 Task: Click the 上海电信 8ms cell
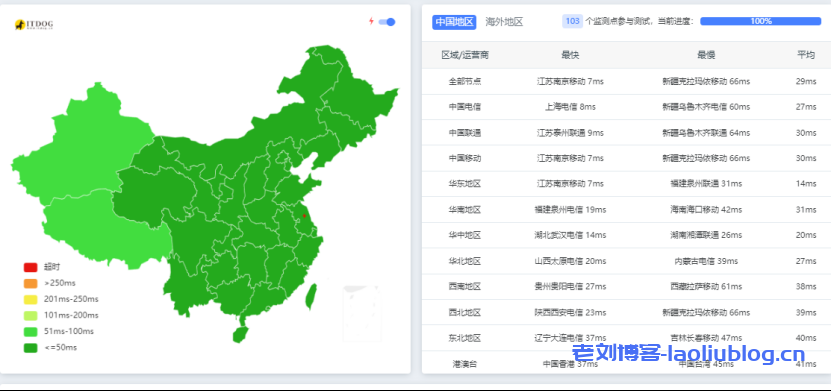570,107
